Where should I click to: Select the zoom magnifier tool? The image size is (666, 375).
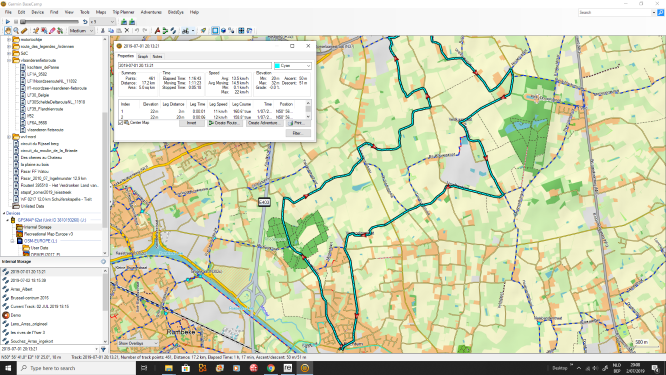point(16,31)
